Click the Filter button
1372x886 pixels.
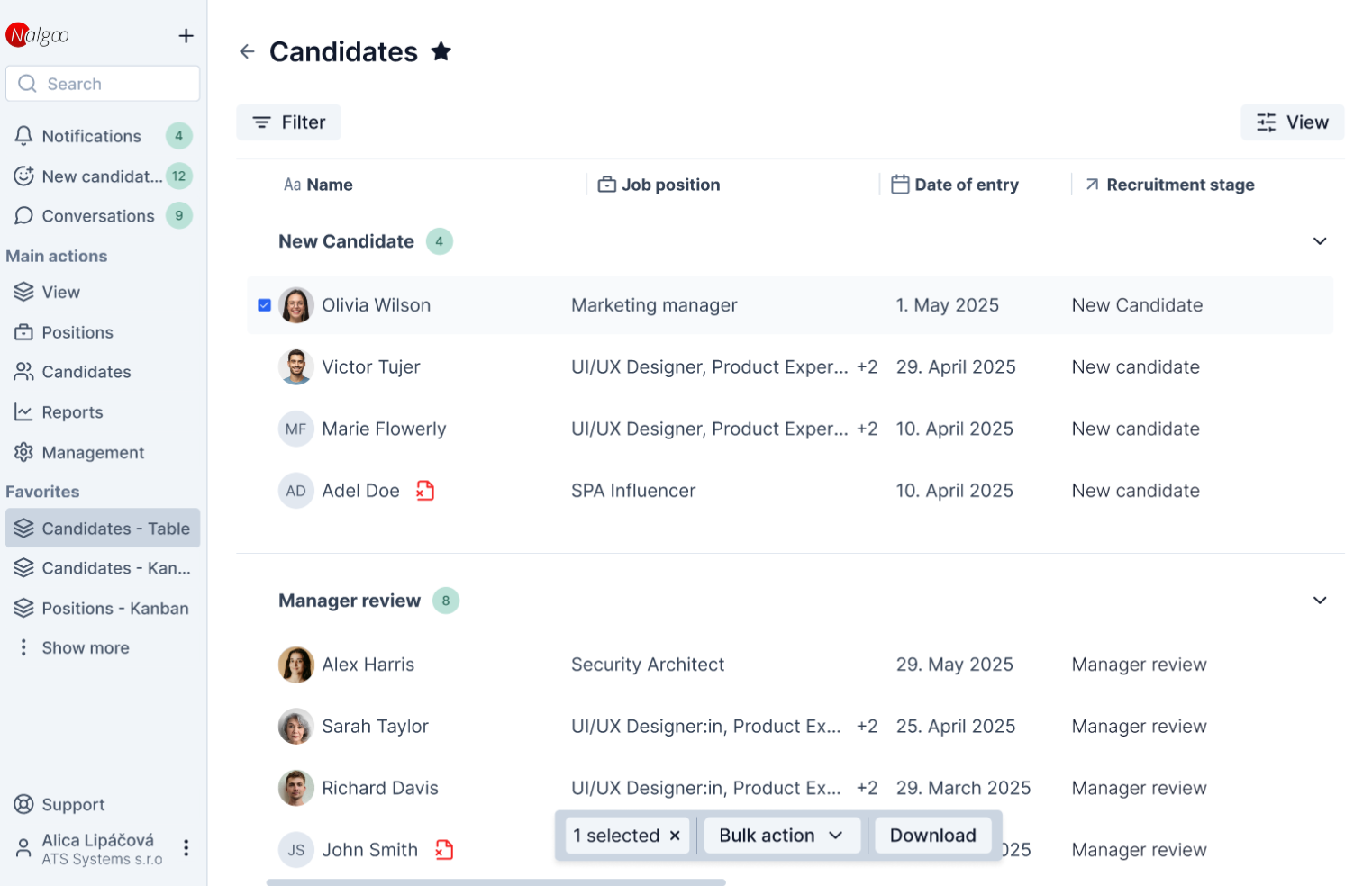[x=288, y=122]
